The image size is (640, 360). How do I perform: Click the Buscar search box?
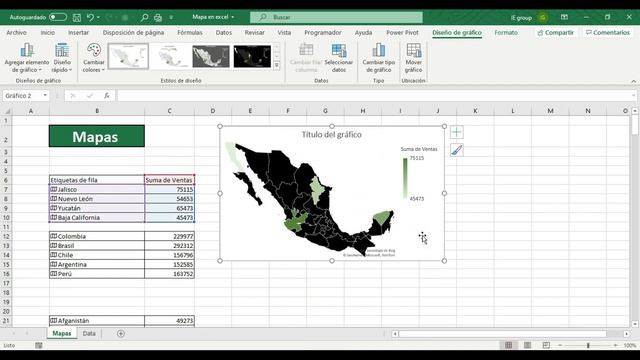(336, 17)
